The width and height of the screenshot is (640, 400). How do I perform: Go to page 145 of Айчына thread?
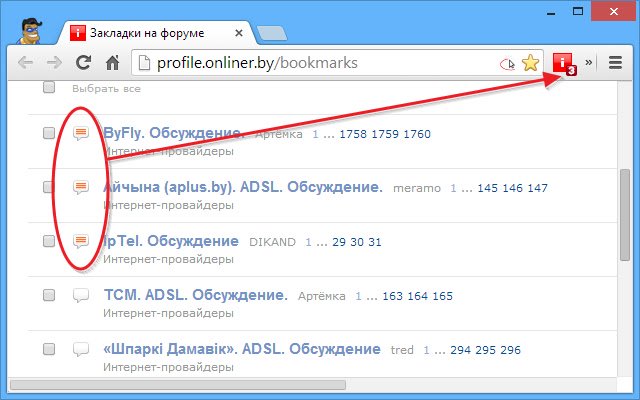[488, 188]
